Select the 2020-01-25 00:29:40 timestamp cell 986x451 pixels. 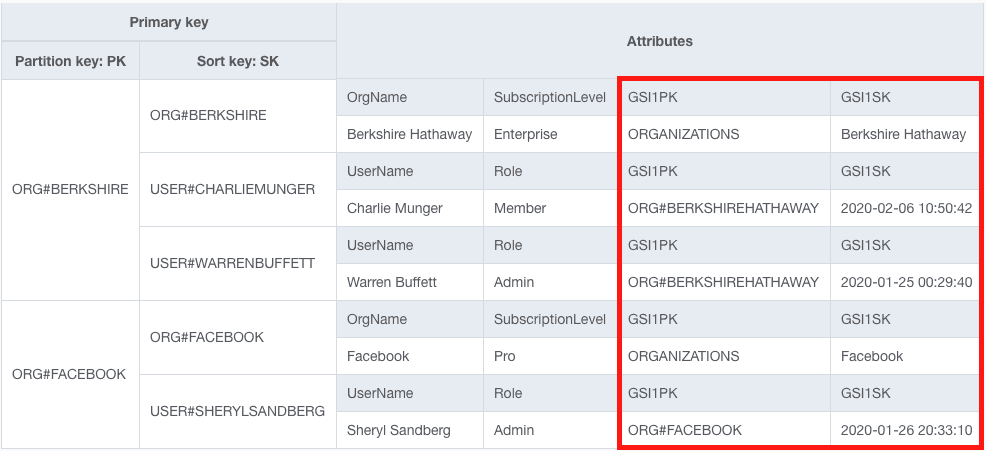906,282
